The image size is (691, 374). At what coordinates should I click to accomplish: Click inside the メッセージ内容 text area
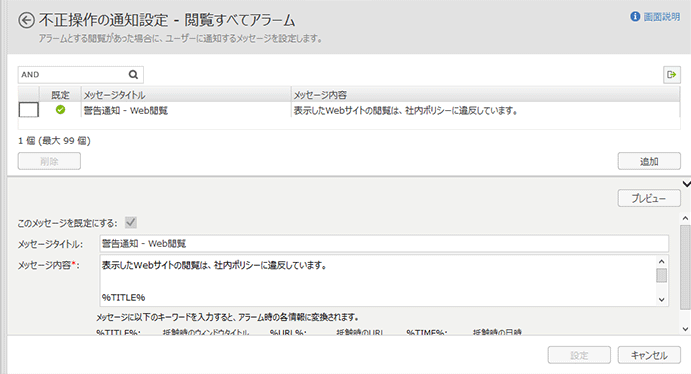[378, 281]
